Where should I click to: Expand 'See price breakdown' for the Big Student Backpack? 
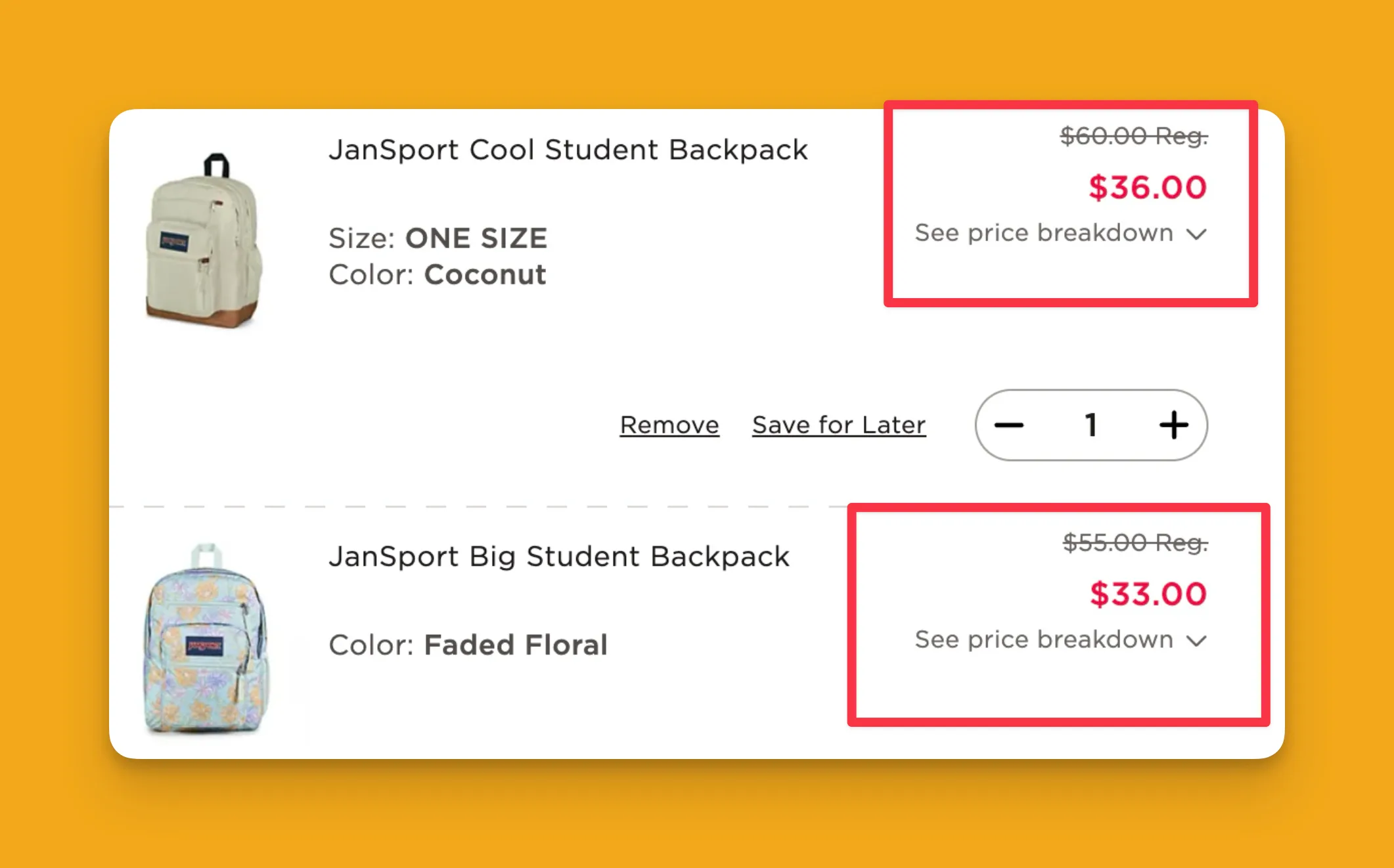pyautogui.click(x=1045, y=640)
